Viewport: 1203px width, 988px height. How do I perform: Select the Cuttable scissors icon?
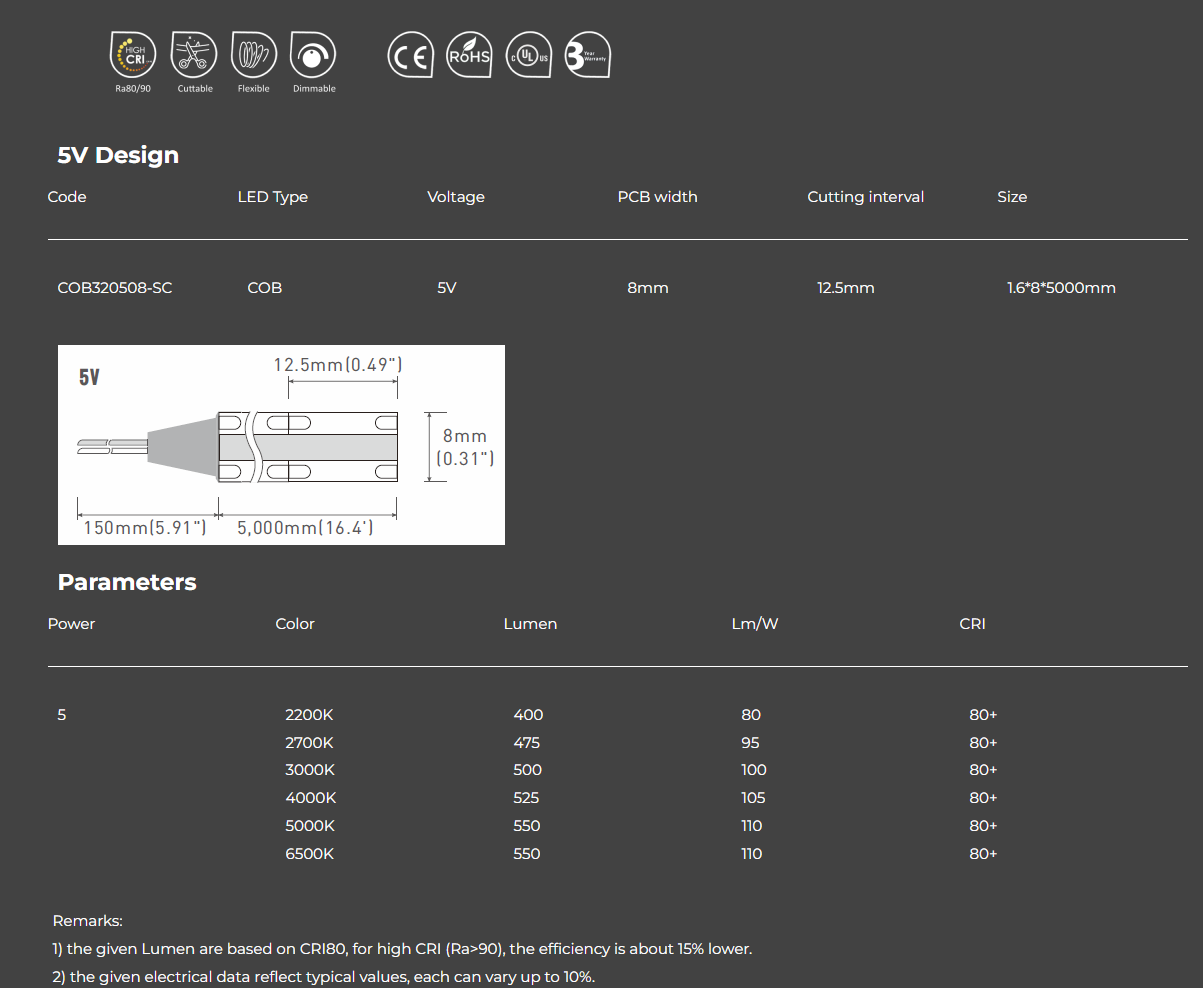193,56
